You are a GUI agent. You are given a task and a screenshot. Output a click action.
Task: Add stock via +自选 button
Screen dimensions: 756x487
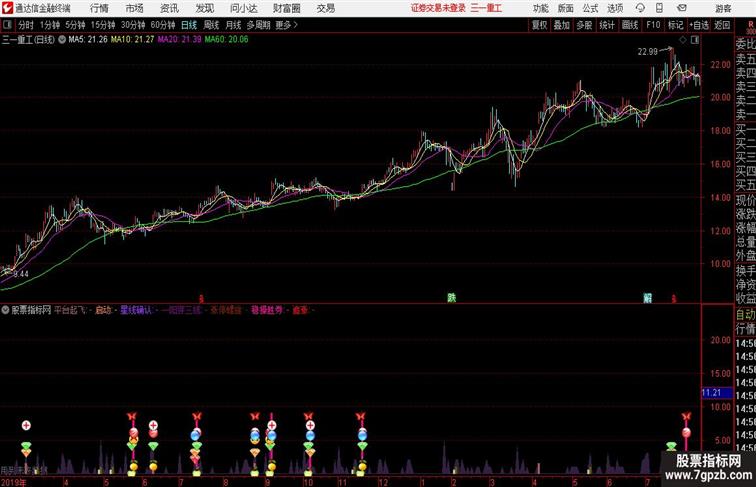click(699, 25)
